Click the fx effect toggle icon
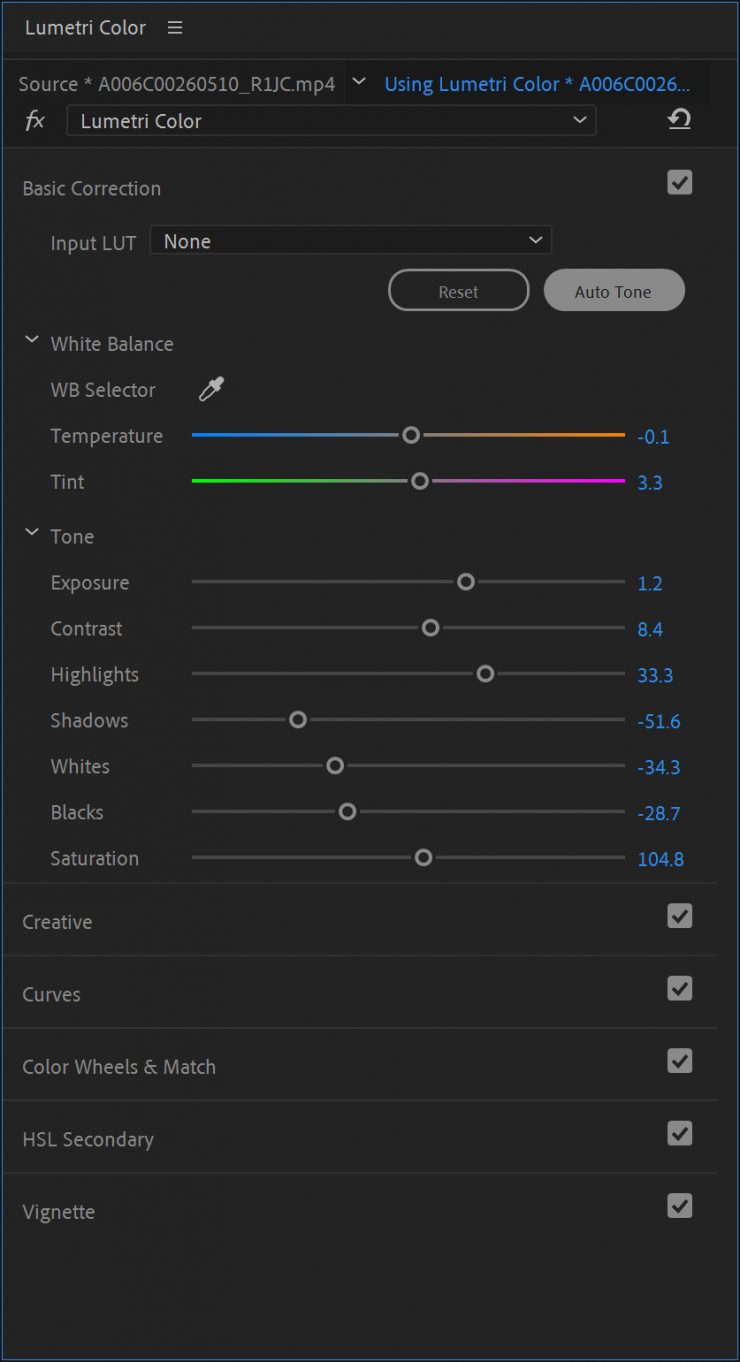The height and width of the screenshot is (1362, 740). click(35, 121)
